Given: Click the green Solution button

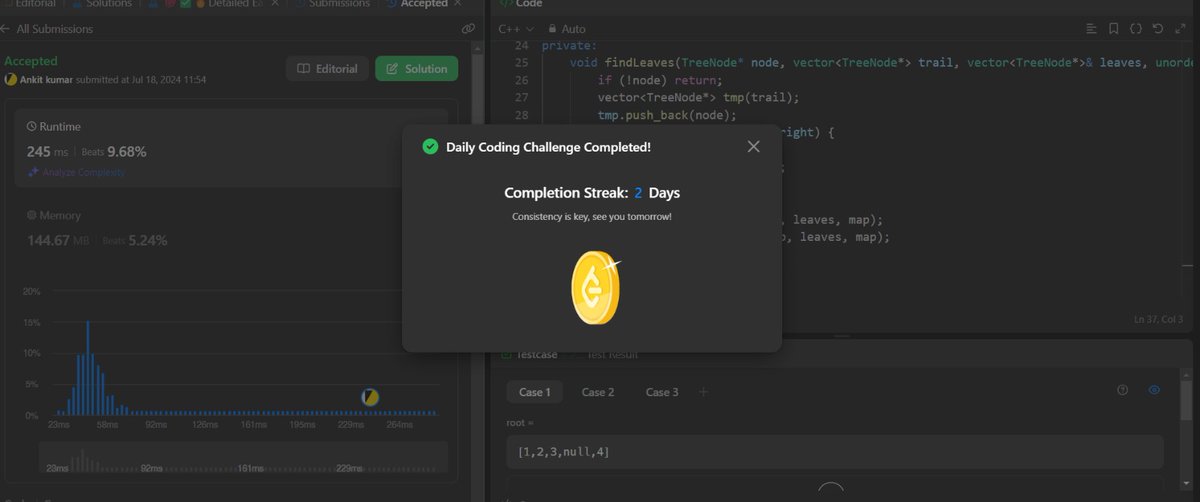Looking at the screenshot, I should [x=417, y=69].
